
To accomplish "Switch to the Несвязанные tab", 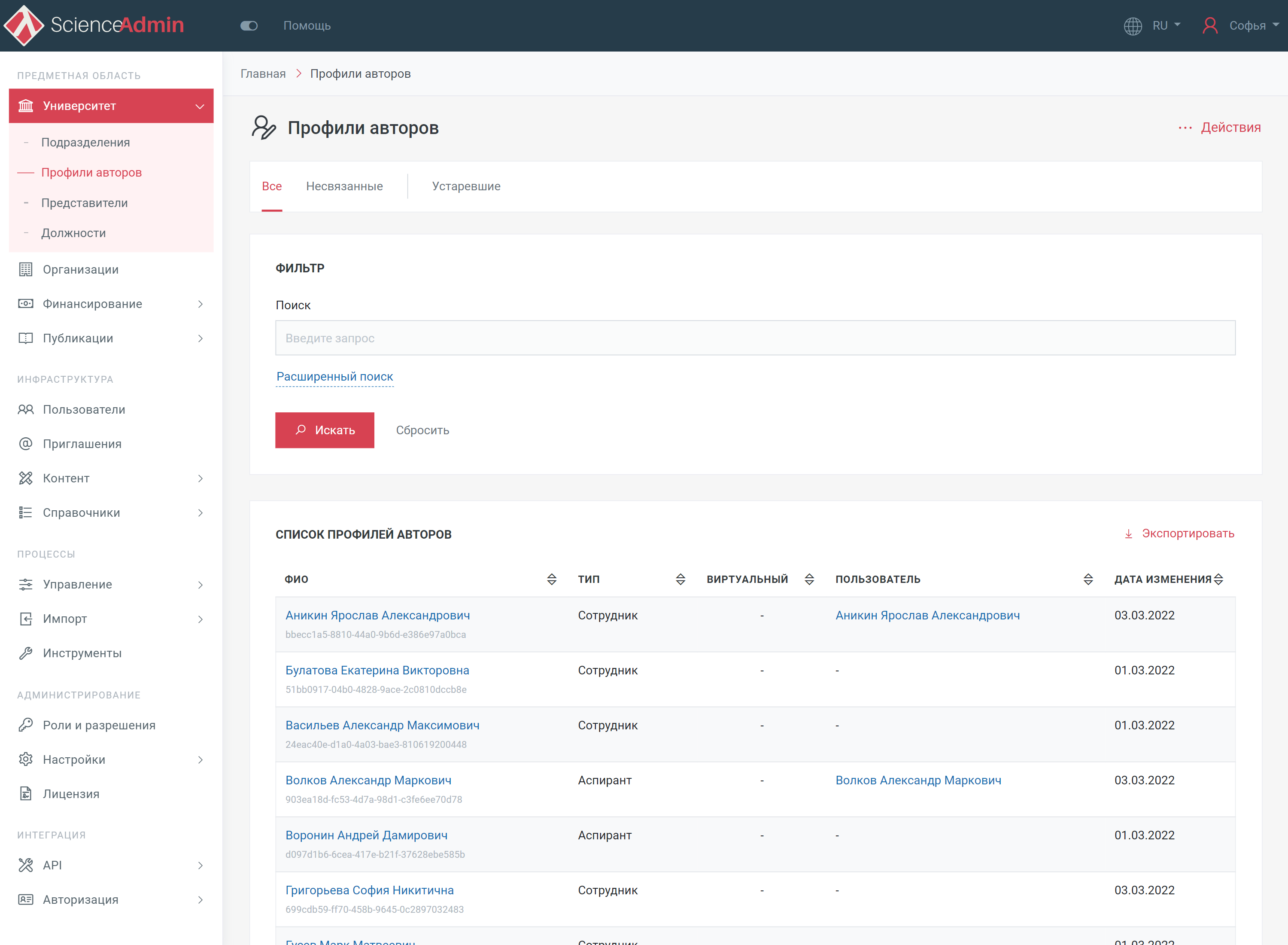I will (344, 186).
